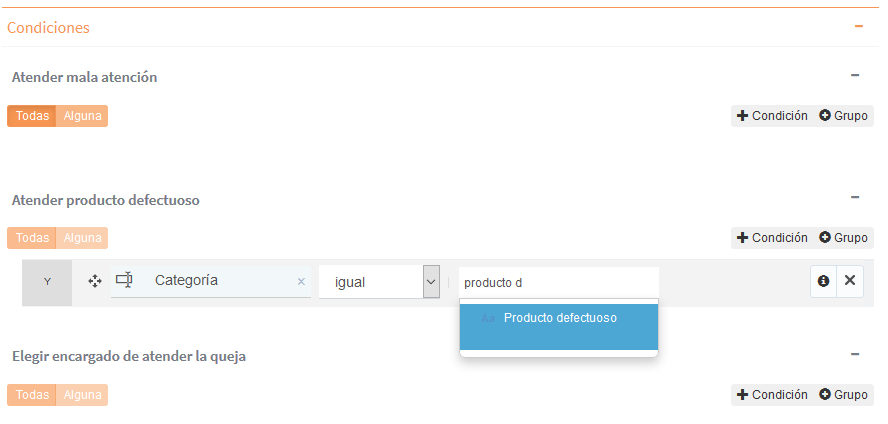Collapse the Condiciones panel
Screen dimensions: 888x424
(x=859, y=26)
